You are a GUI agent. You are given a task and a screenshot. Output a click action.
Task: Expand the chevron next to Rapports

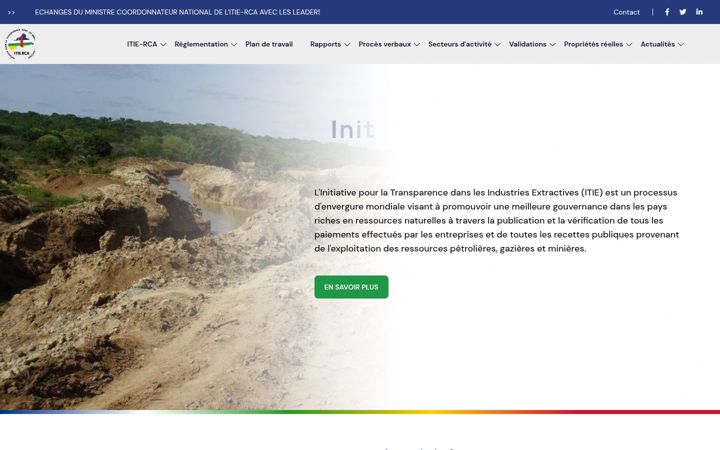pyautogui.click(x=347, y=45)
